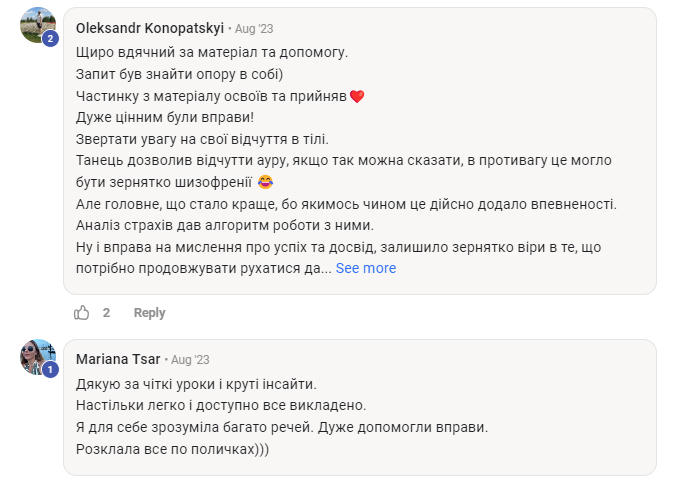Expand the comment with See more

365,268
